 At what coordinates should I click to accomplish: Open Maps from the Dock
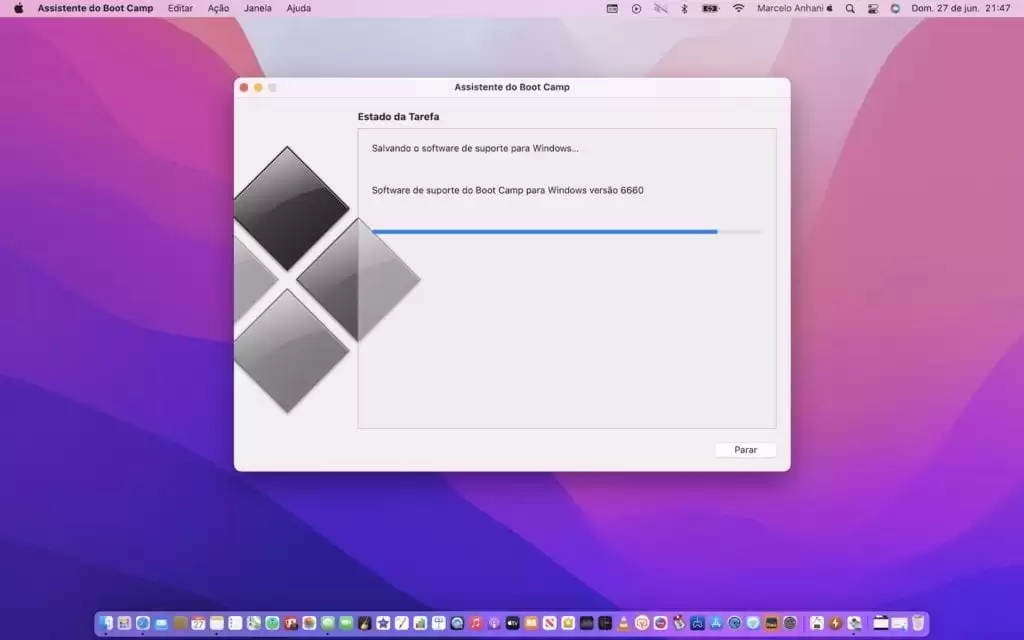click(x=253, y=623)
